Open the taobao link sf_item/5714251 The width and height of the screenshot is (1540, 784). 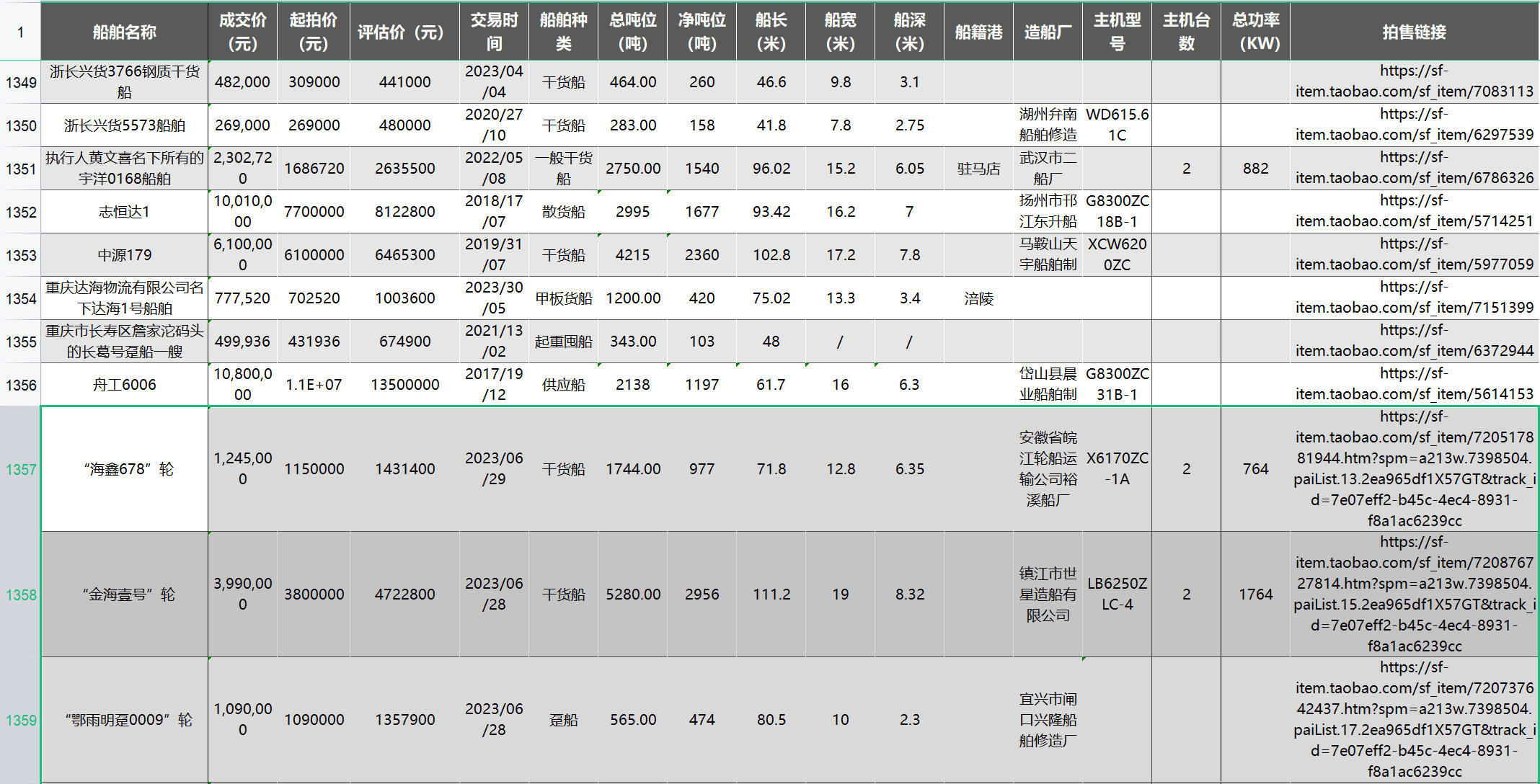click(x=1414, y=212)
